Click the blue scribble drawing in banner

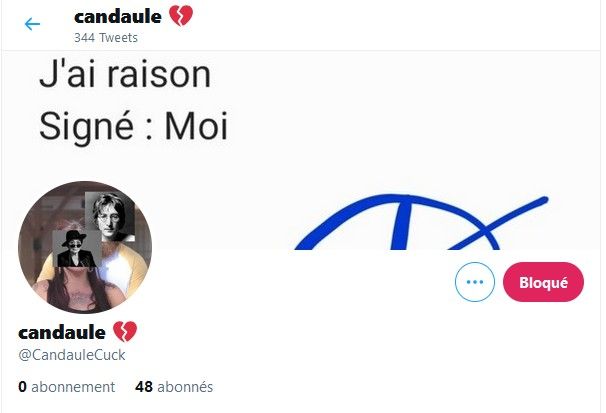tap(421, 223)
